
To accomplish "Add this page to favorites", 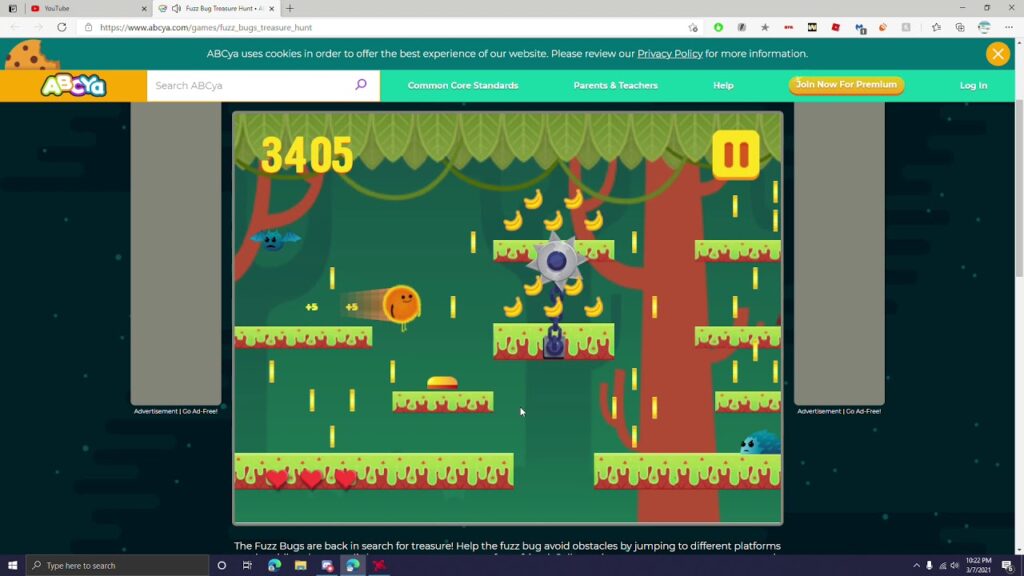I will [x=693, y=27].
